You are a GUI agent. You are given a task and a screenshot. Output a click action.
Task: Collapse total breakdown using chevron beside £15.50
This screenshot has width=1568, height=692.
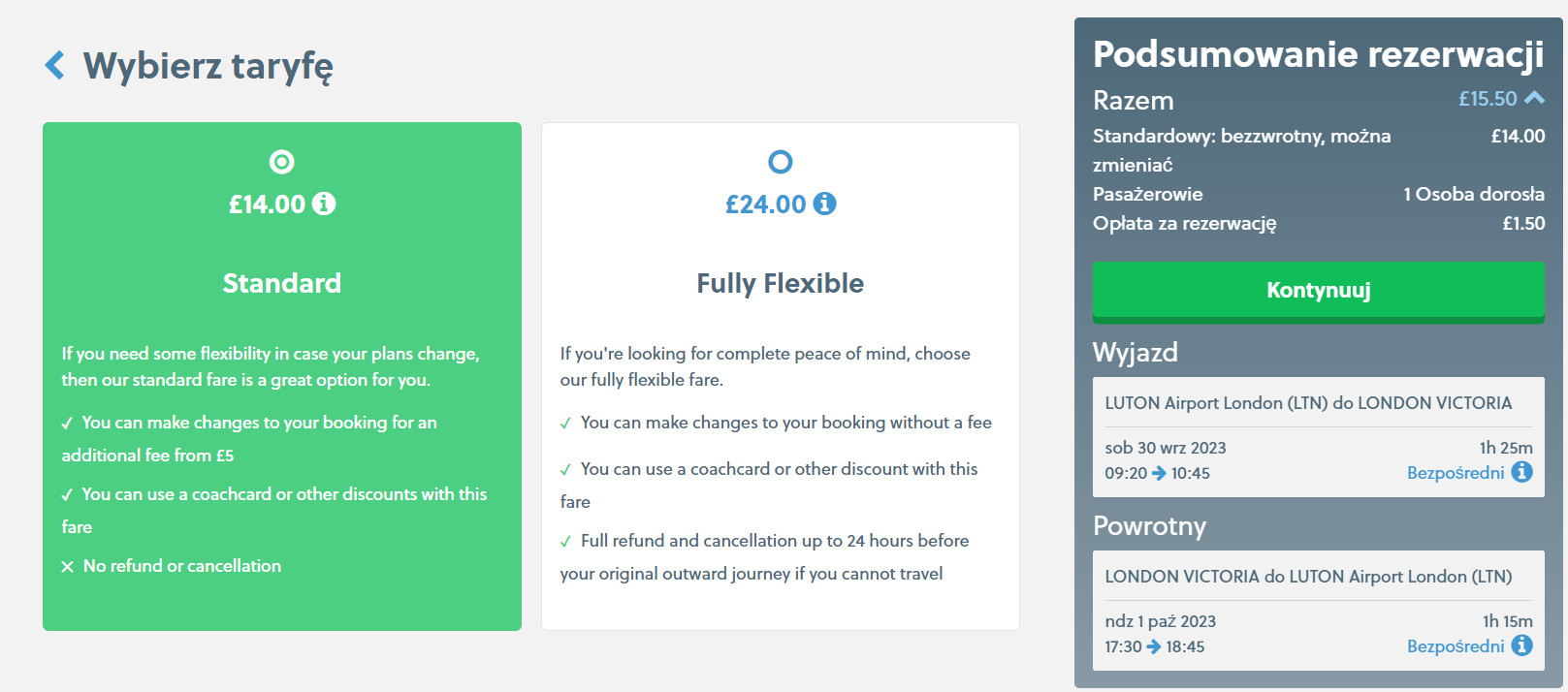coord(1534,98)
